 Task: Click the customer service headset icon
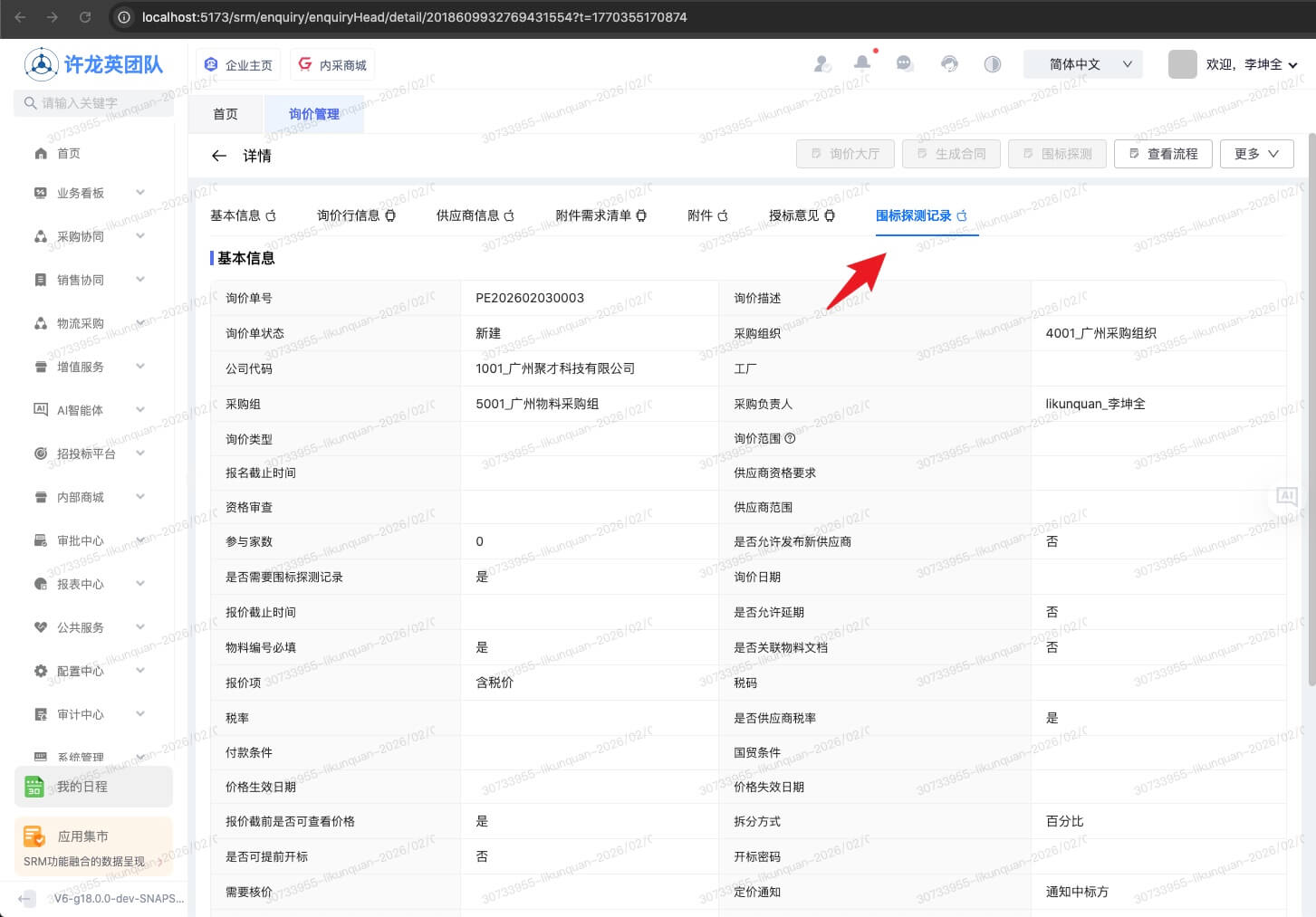949,63
